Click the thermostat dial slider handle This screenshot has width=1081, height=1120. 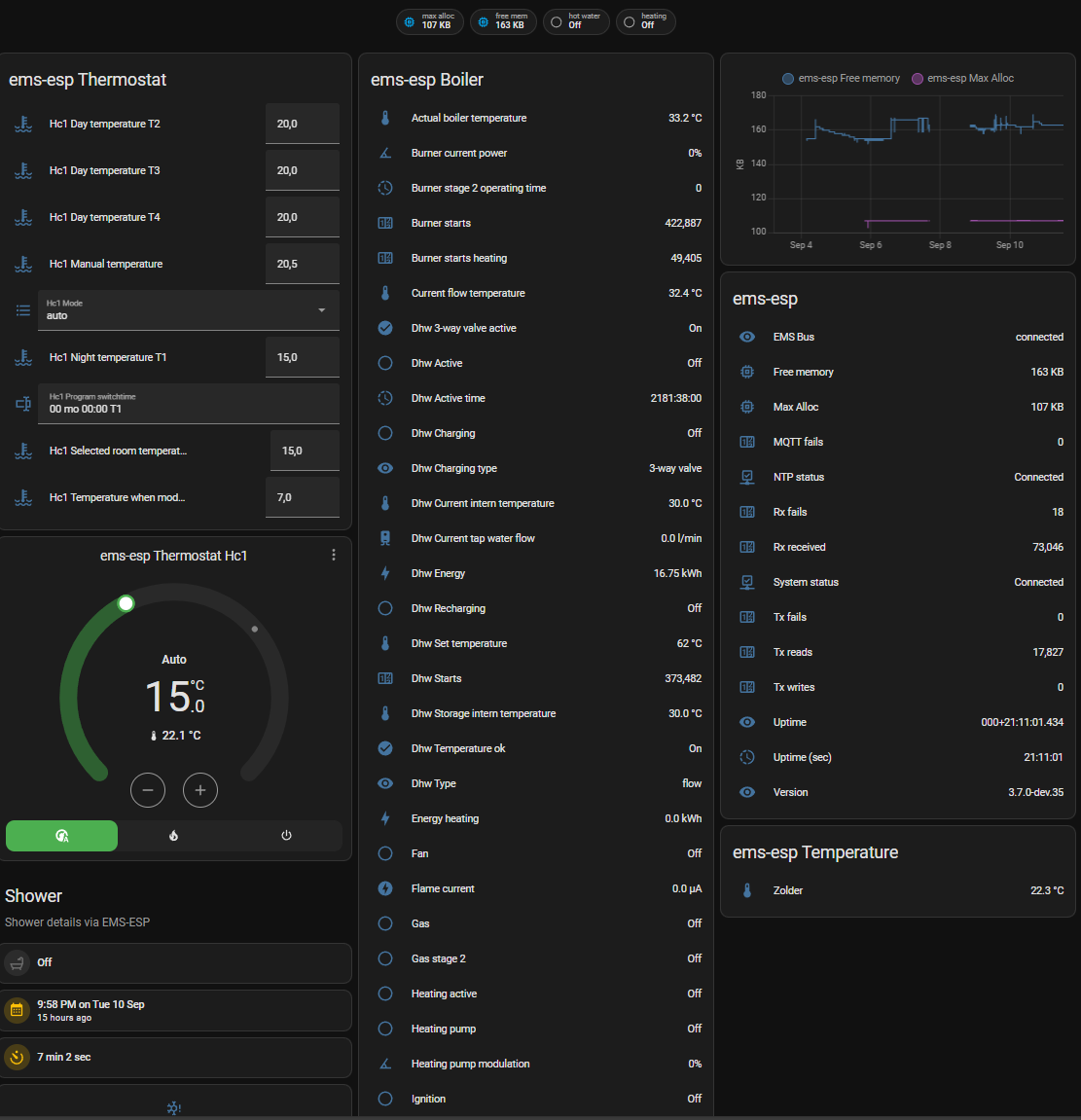126,603
